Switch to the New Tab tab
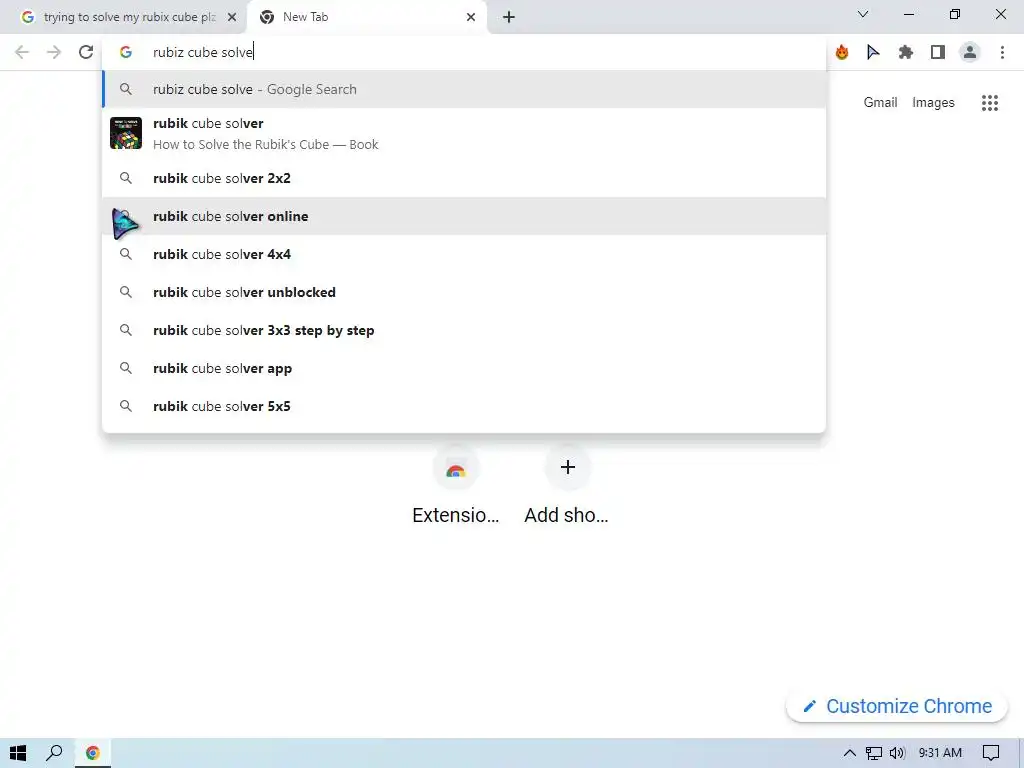 pos(366,17)
